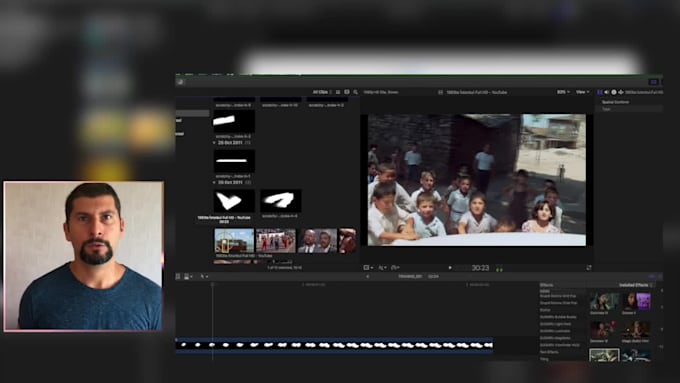
Task: Open the share inspector icon
Action: (621, 92)
